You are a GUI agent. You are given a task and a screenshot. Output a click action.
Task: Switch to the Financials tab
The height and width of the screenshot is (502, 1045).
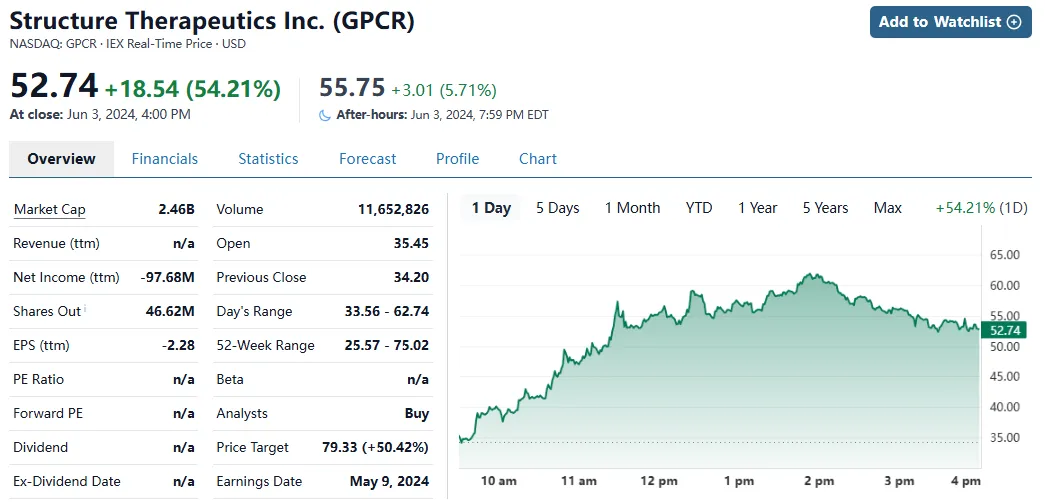[165, 159]
